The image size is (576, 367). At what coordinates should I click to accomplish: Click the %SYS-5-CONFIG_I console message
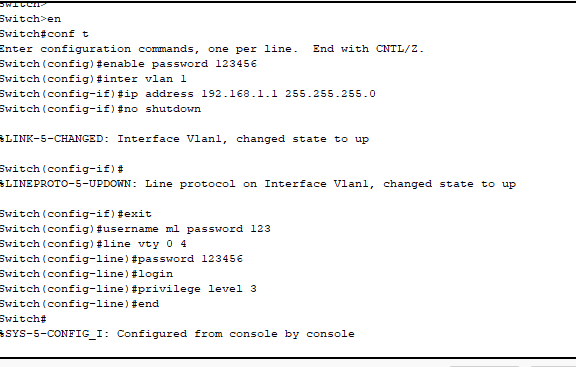[177, 334]
